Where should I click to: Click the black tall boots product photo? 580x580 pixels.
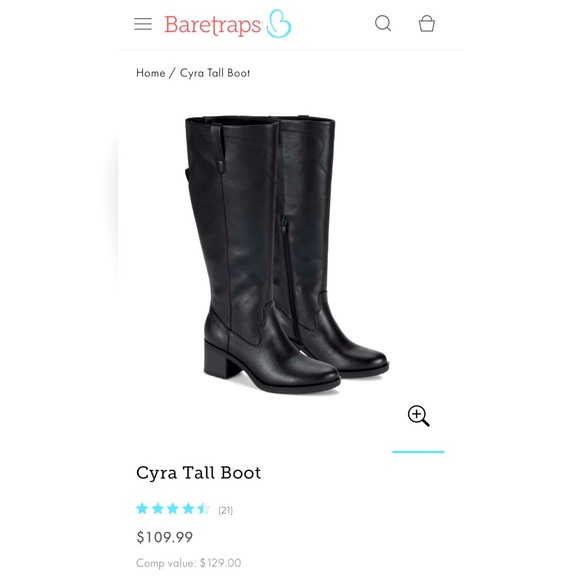pos(287,254)
